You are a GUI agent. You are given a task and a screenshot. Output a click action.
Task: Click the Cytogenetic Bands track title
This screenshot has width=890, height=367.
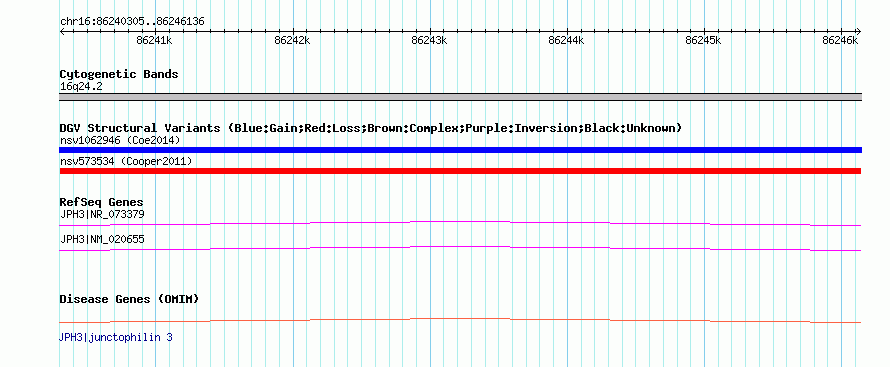(119, 74)
